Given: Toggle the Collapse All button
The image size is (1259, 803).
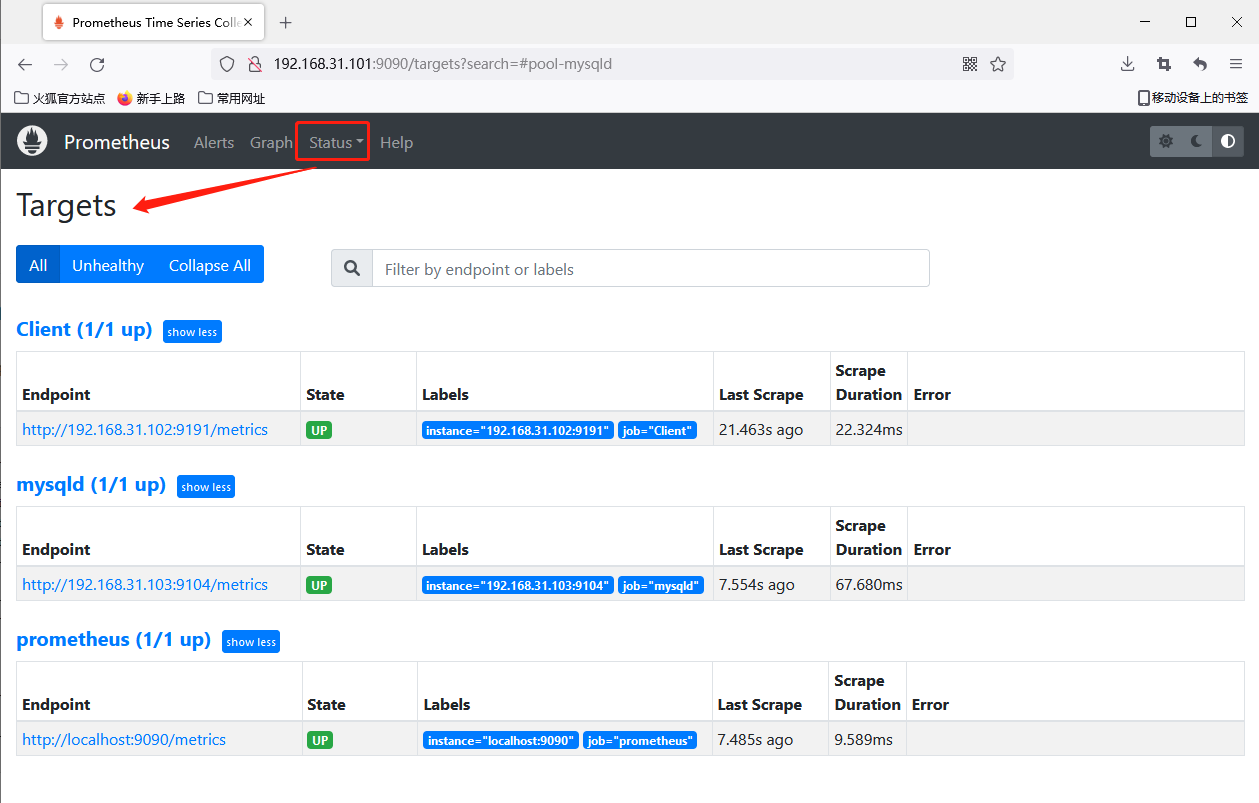Looking at the screenshot, I should pyautogui.click(x=210, y=265).
